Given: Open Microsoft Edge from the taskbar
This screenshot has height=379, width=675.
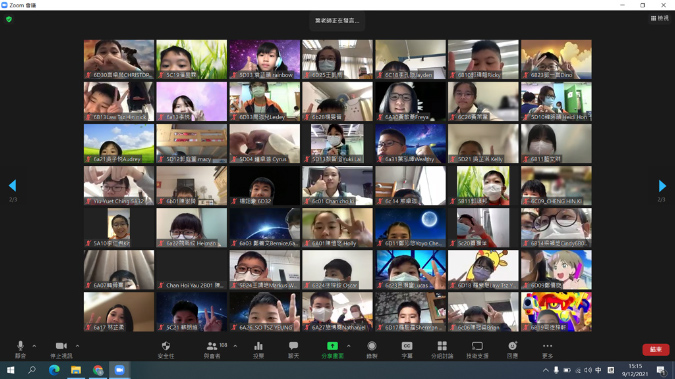Looking at the screenshot, I should 54,370.
